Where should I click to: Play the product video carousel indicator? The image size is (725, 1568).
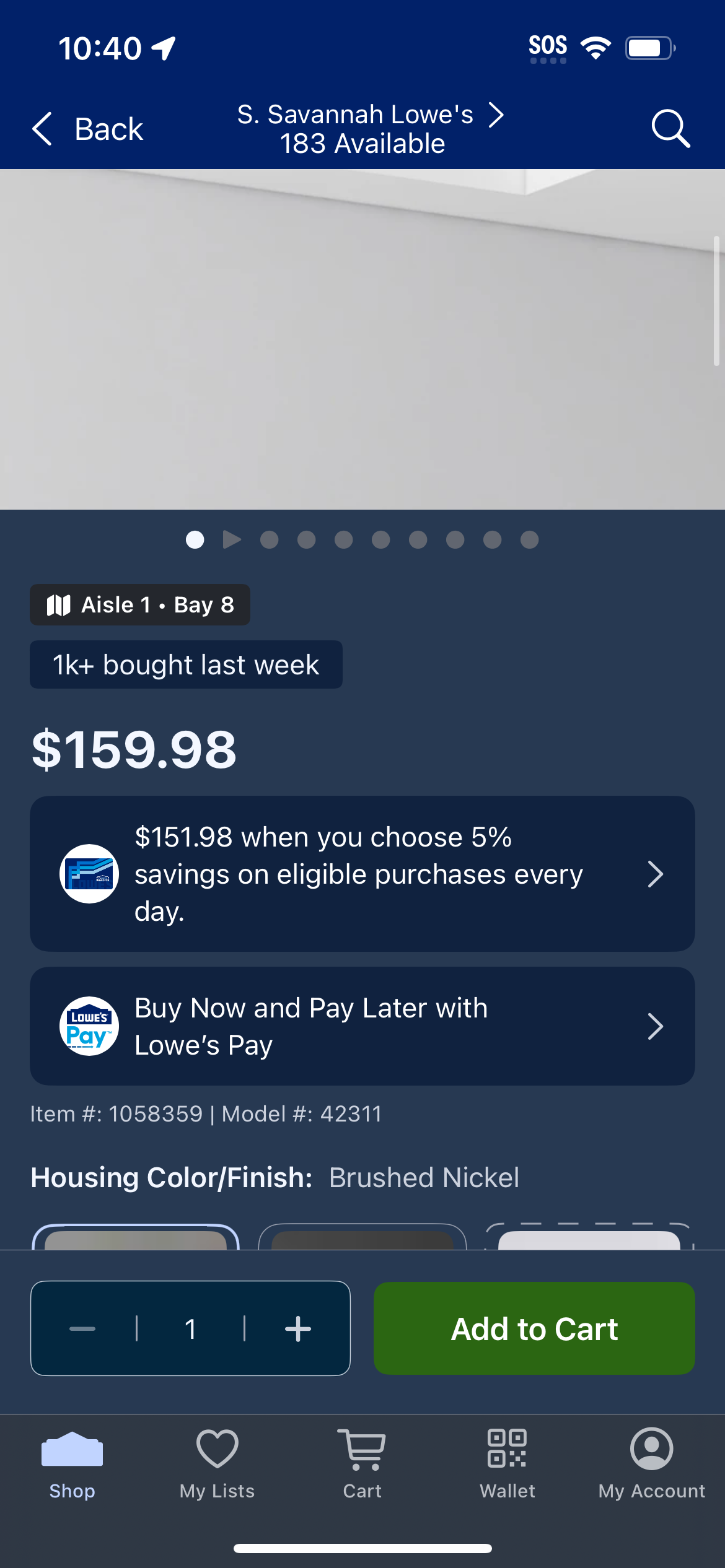click(x=232, y=540)
